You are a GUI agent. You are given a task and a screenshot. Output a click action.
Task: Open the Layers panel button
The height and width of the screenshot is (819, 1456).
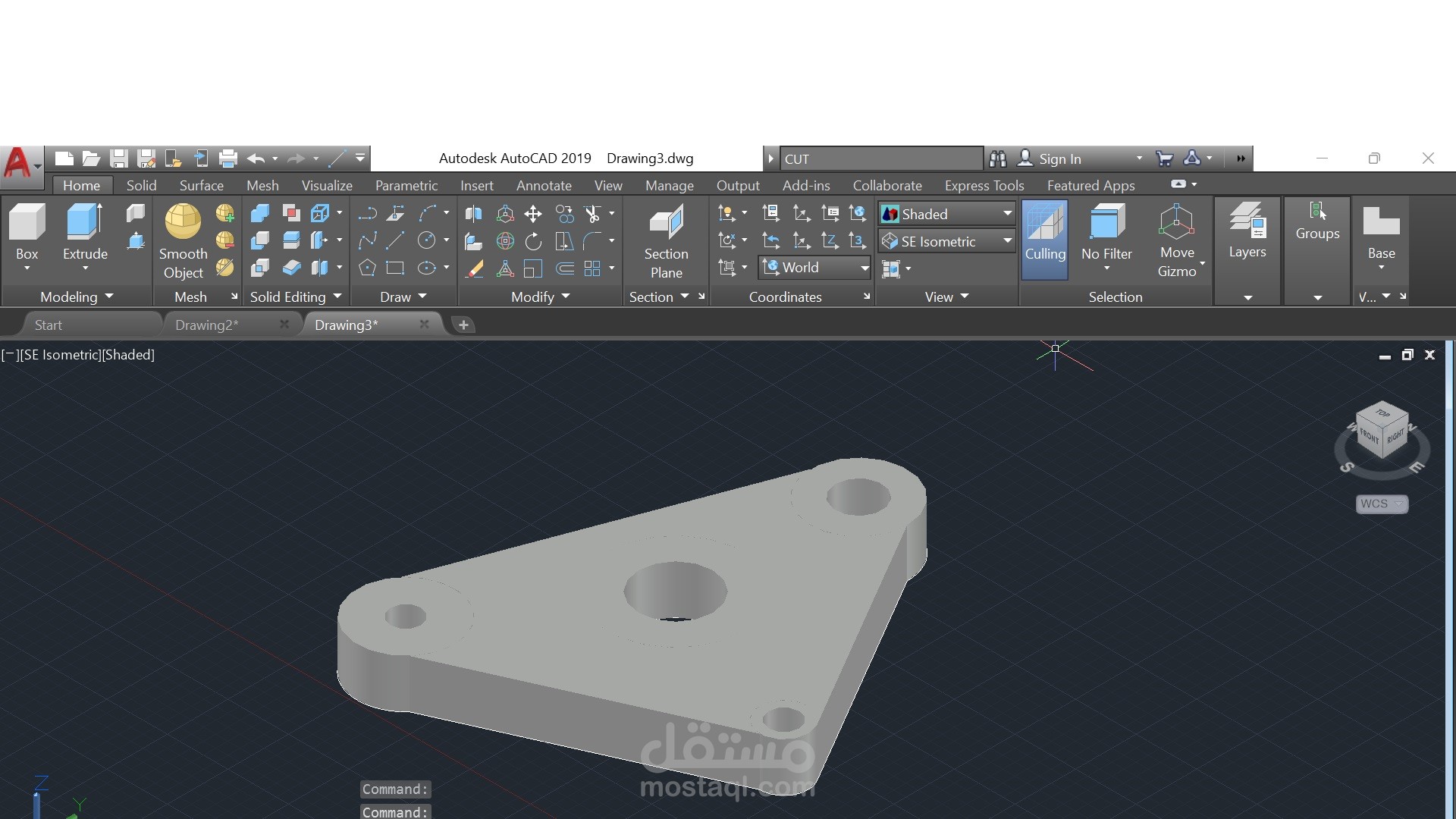[x=1247, y=231]
